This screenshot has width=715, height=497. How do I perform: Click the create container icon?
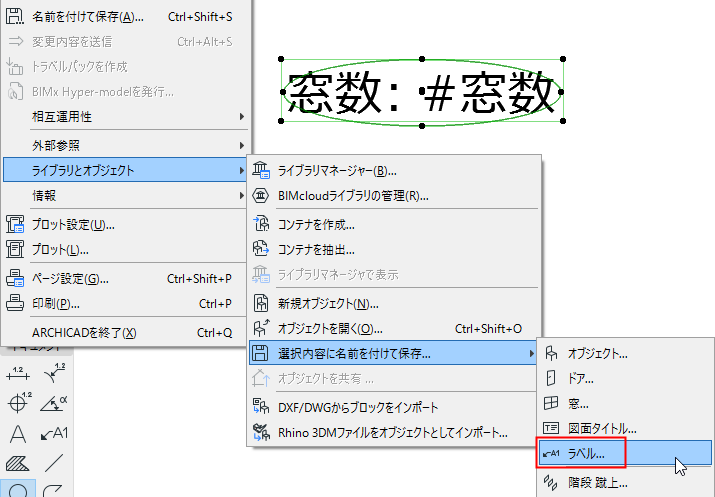(261, 224)
